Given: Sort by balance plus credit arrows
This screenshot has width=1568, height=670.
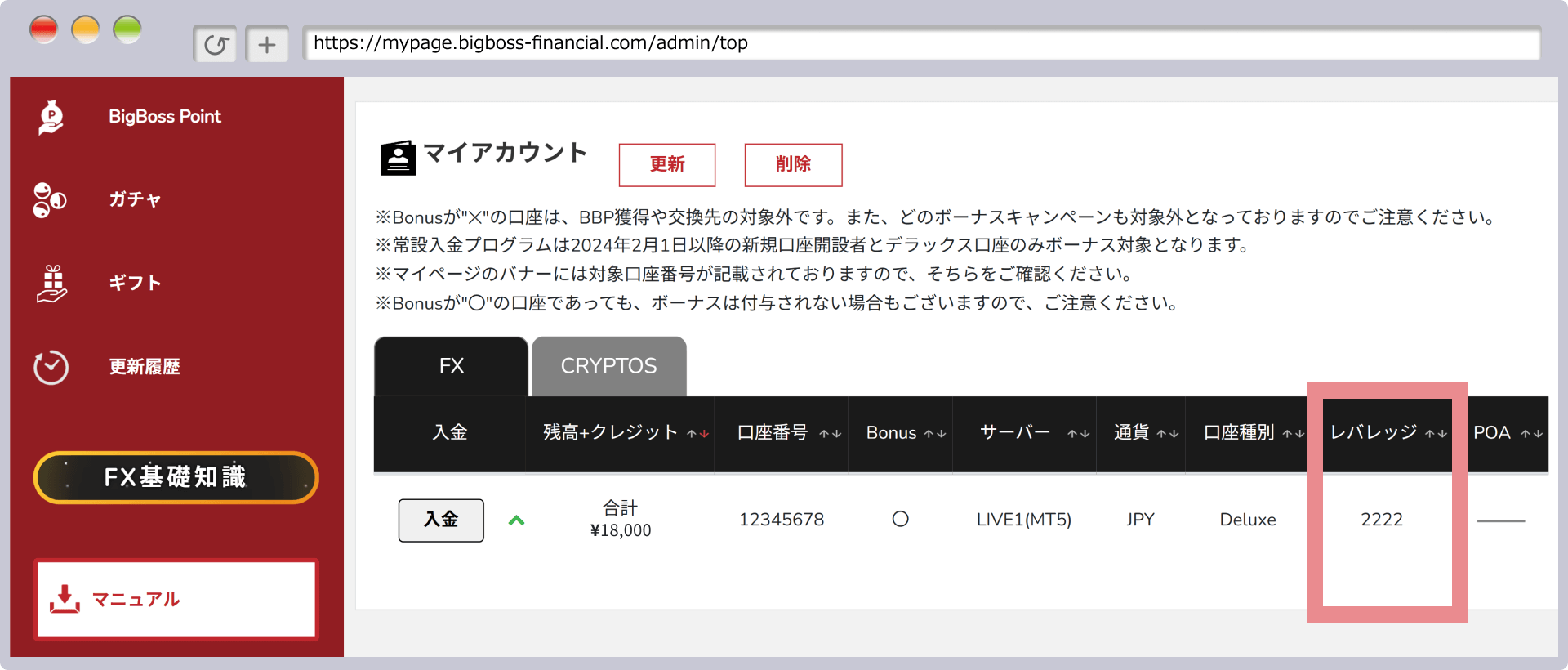Looking at the screenshot, I should click(x=697, y=434).
